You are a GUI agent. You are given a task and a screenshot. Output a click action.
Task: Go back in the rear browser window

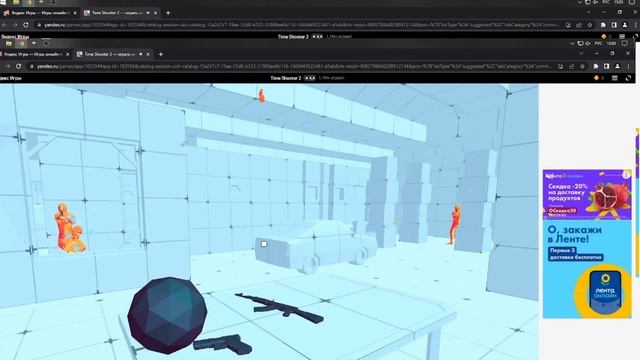coord(4,25)
